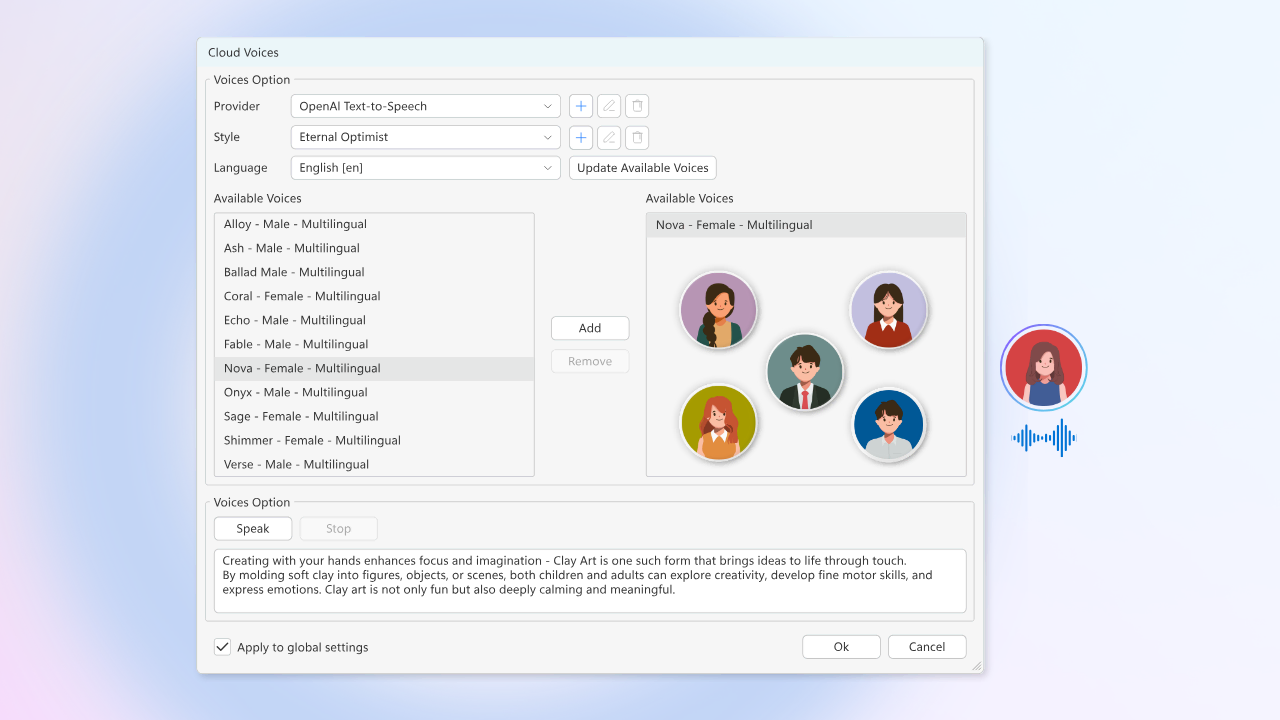This screenshot has height=720, width=1280.
Task: Select Coral - Female voice in list
Action: [302, 296]
